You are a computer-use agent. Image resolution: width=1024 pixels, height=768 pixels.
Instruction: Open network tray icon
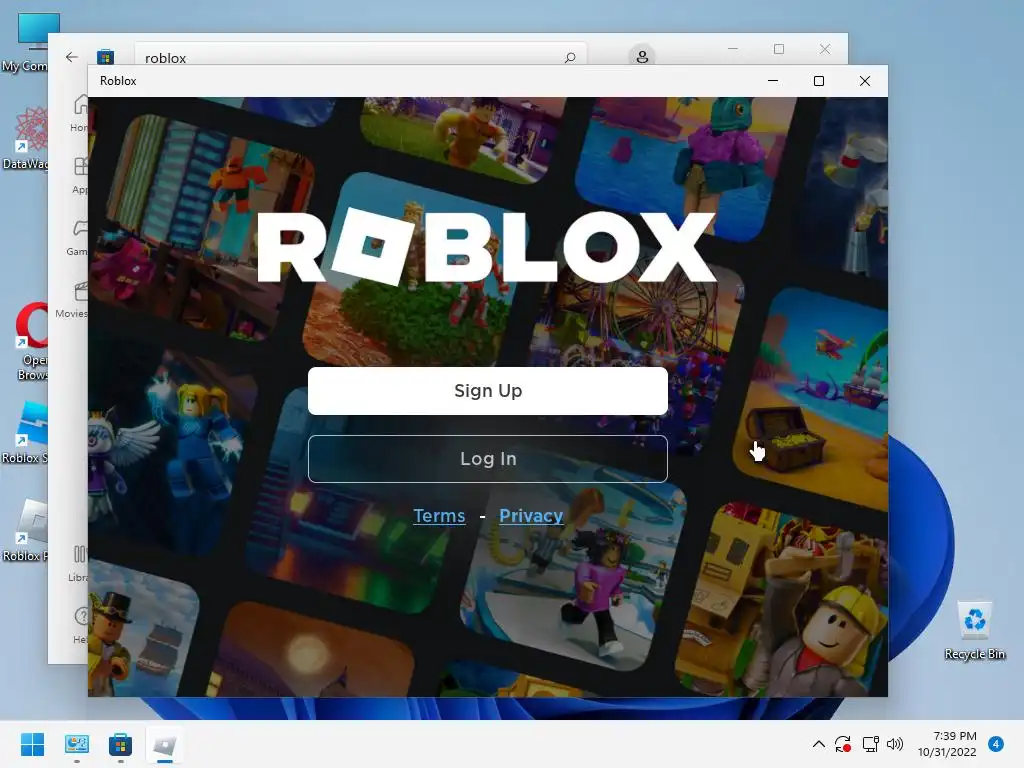pos(871,744)
